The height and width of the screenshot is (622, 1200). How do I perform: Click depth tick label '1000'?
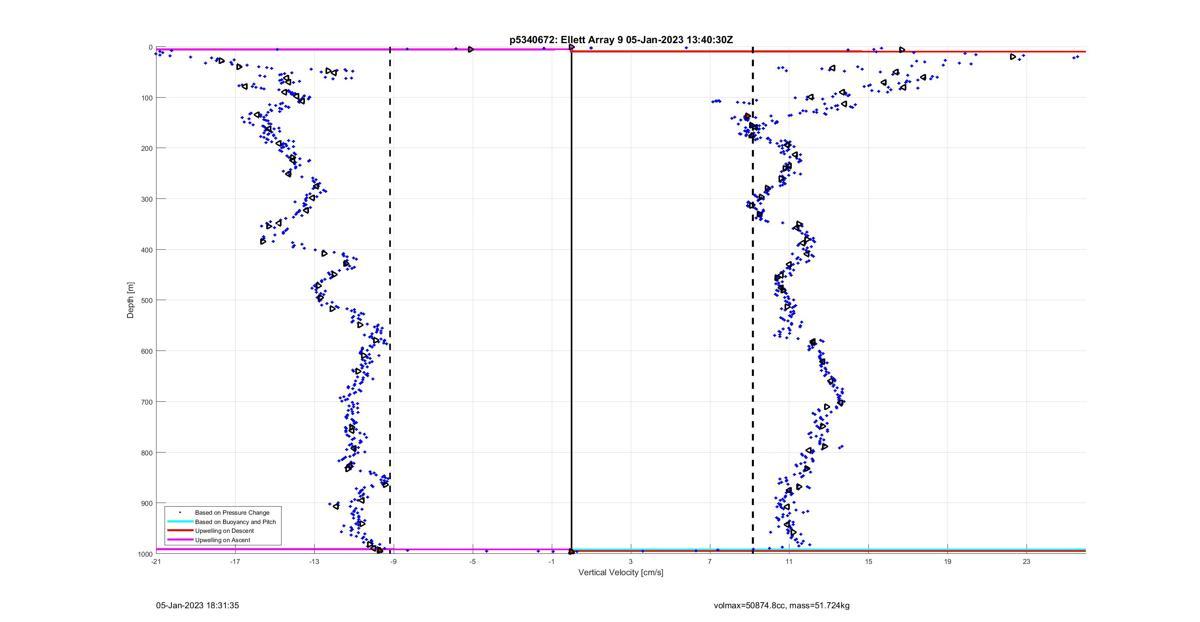[144, 554]
